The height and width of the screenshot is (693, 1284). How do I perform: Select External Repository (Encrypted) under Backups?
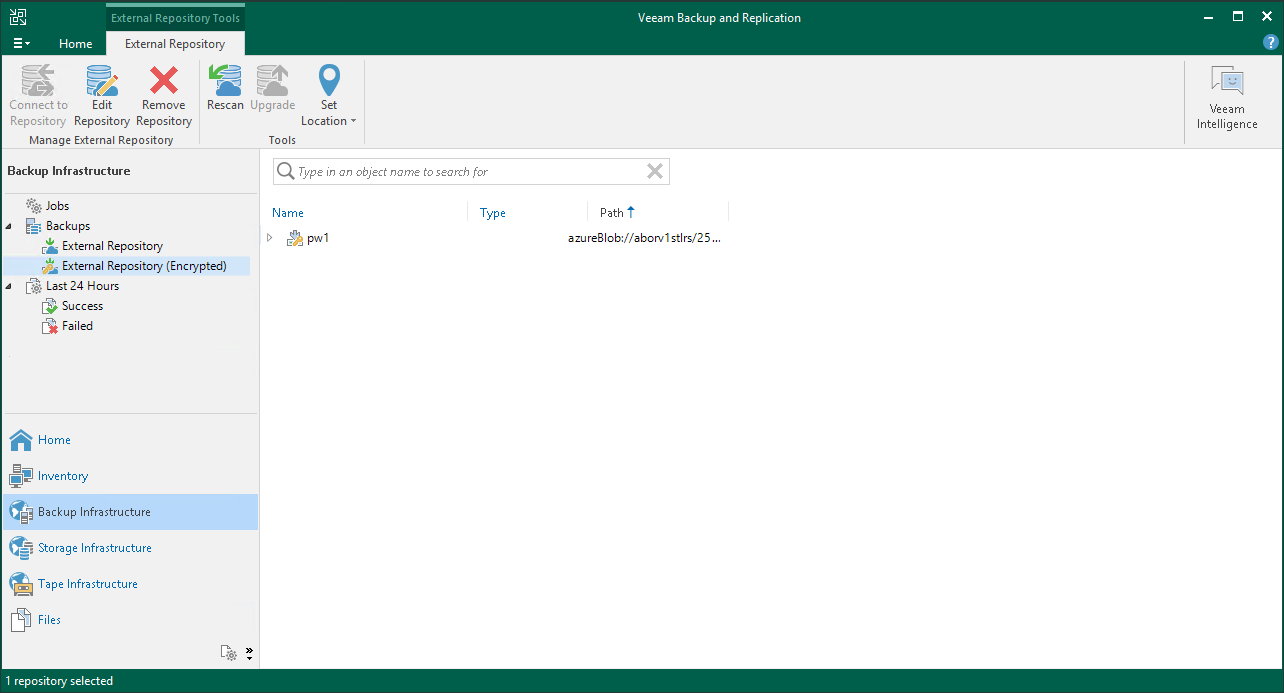[x=143, y=265]
